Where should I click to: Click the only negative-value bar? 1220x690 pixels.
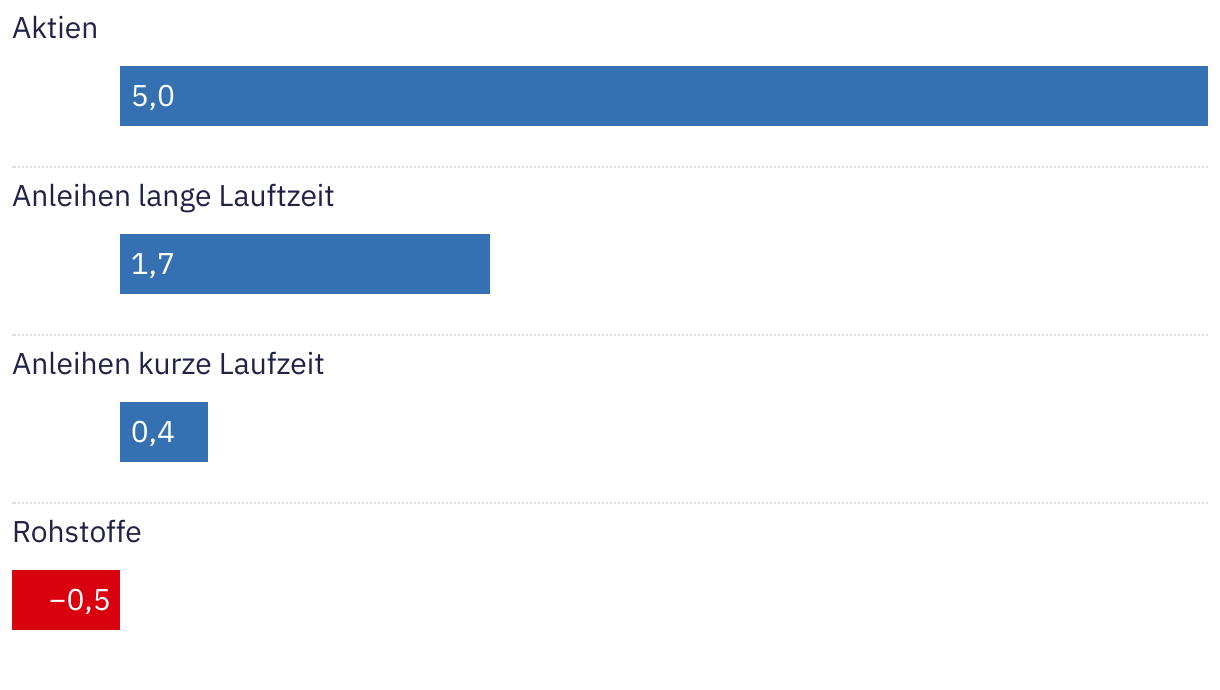66,600
